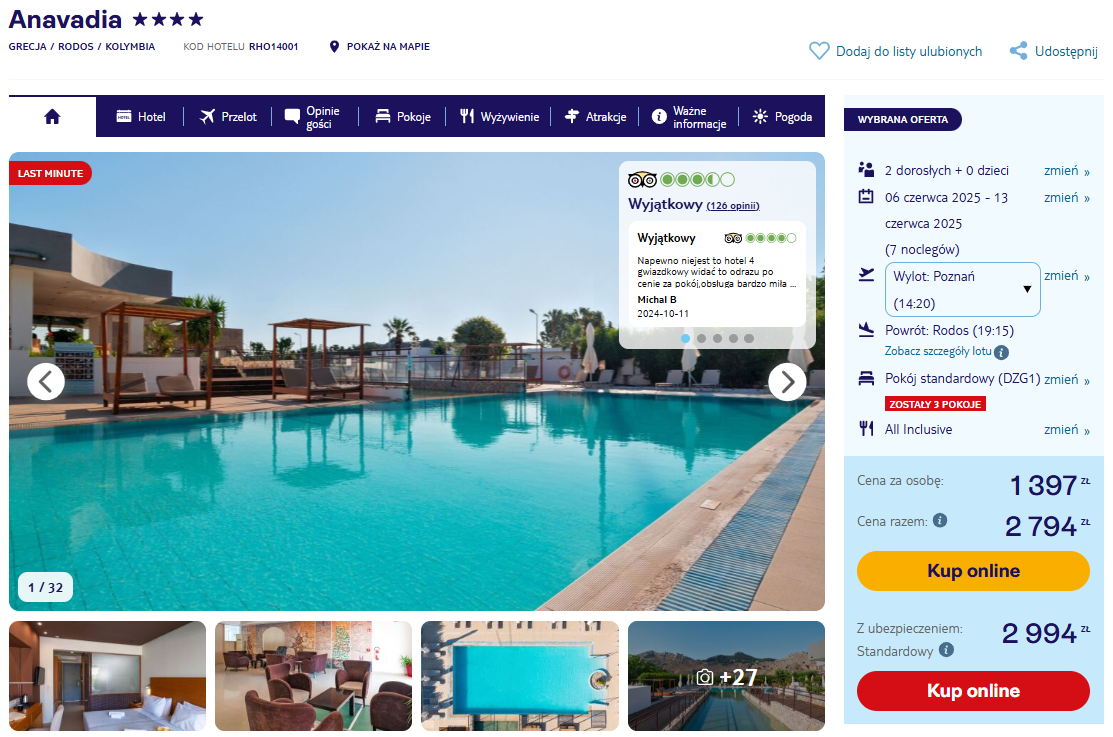Open the +27 photos thumbnail

726,676
